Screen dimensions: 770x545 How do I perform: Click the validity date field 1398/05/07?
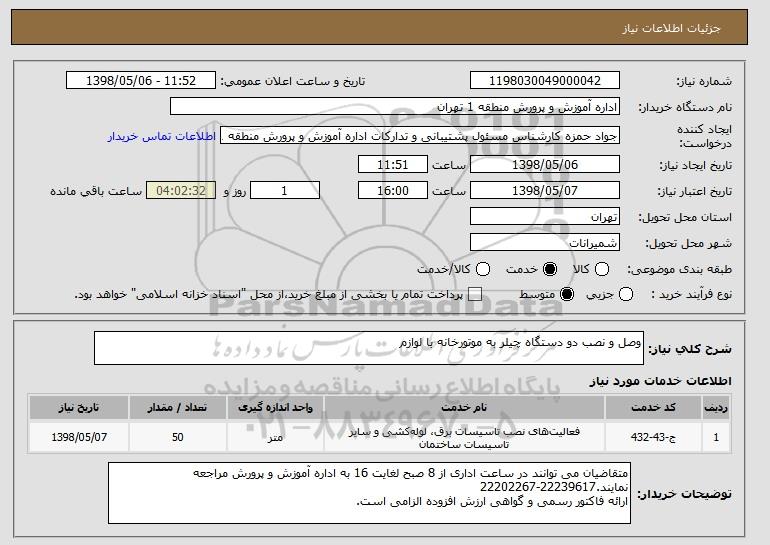pos(545,190)
